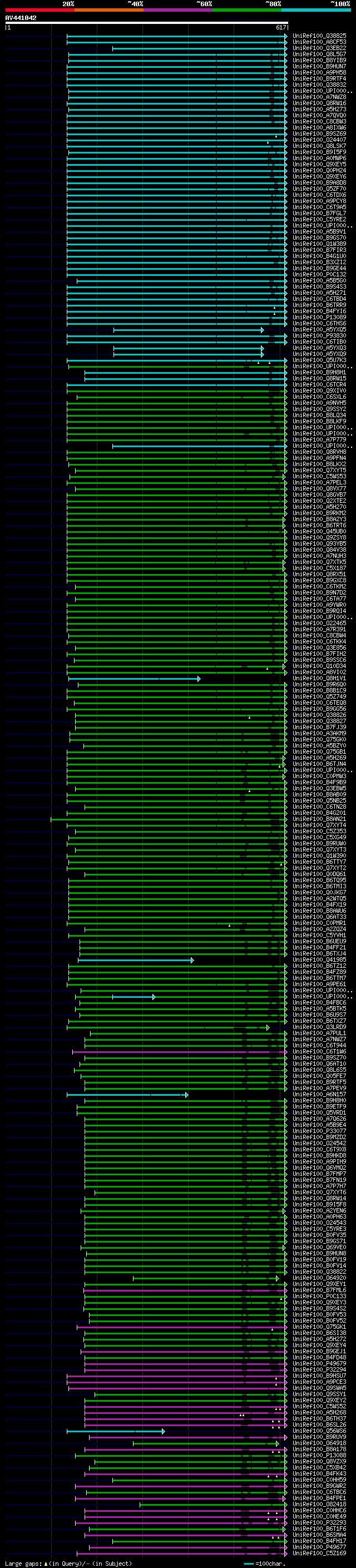Select hit label UniRef100_P33077
Image resolution: width=356 pixels, height=1568 pixels.
[319, 1131]
